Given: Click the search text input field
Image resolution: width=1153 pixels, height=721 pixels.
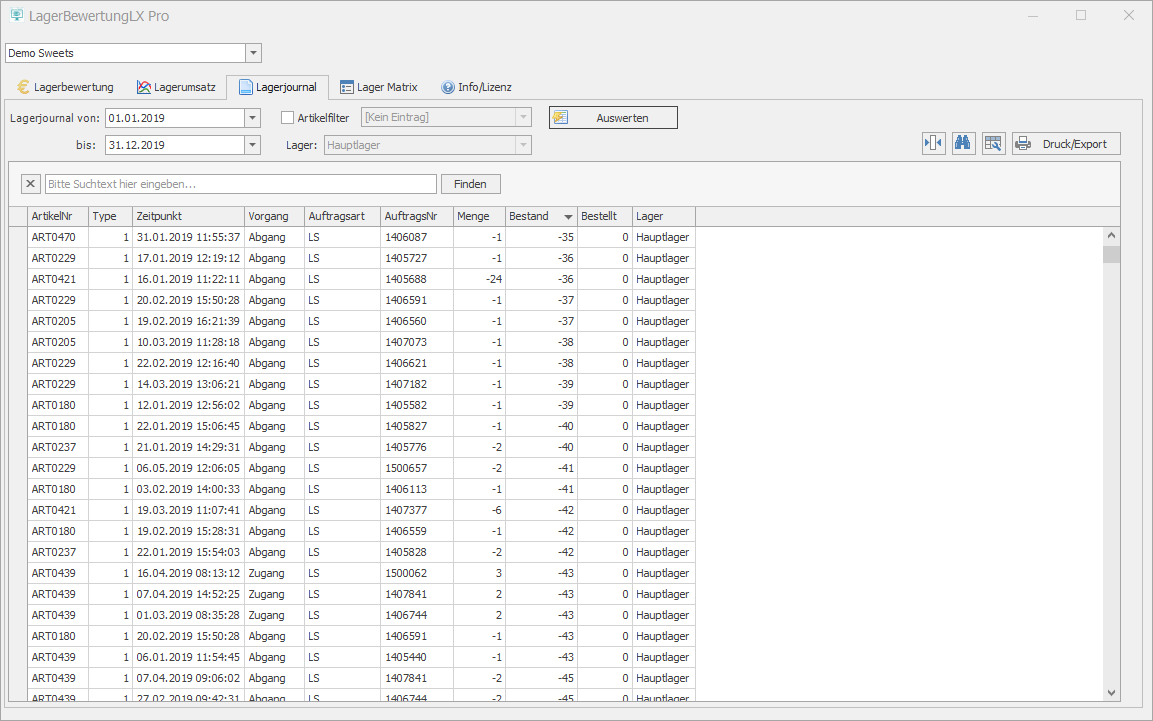Looking at the screenshot, I should tap(240, 184).
